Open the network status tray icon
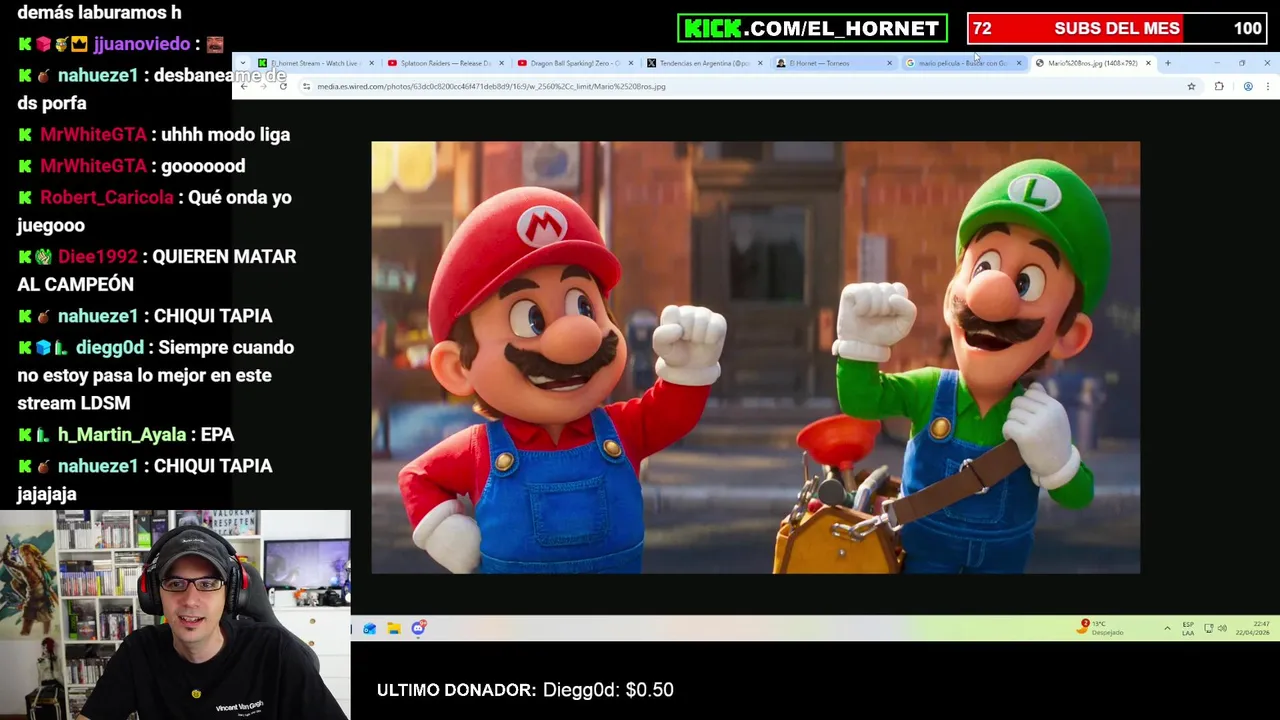 (x=1208, y=628)
